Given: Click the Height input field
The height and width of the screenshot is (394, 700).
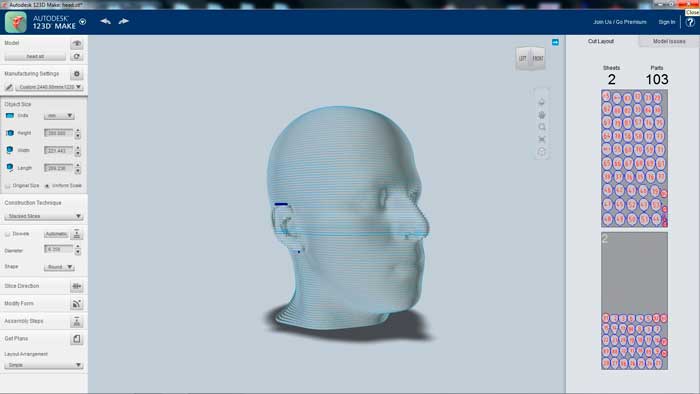Looking at the screenshot, I should [x=58, y=133].
